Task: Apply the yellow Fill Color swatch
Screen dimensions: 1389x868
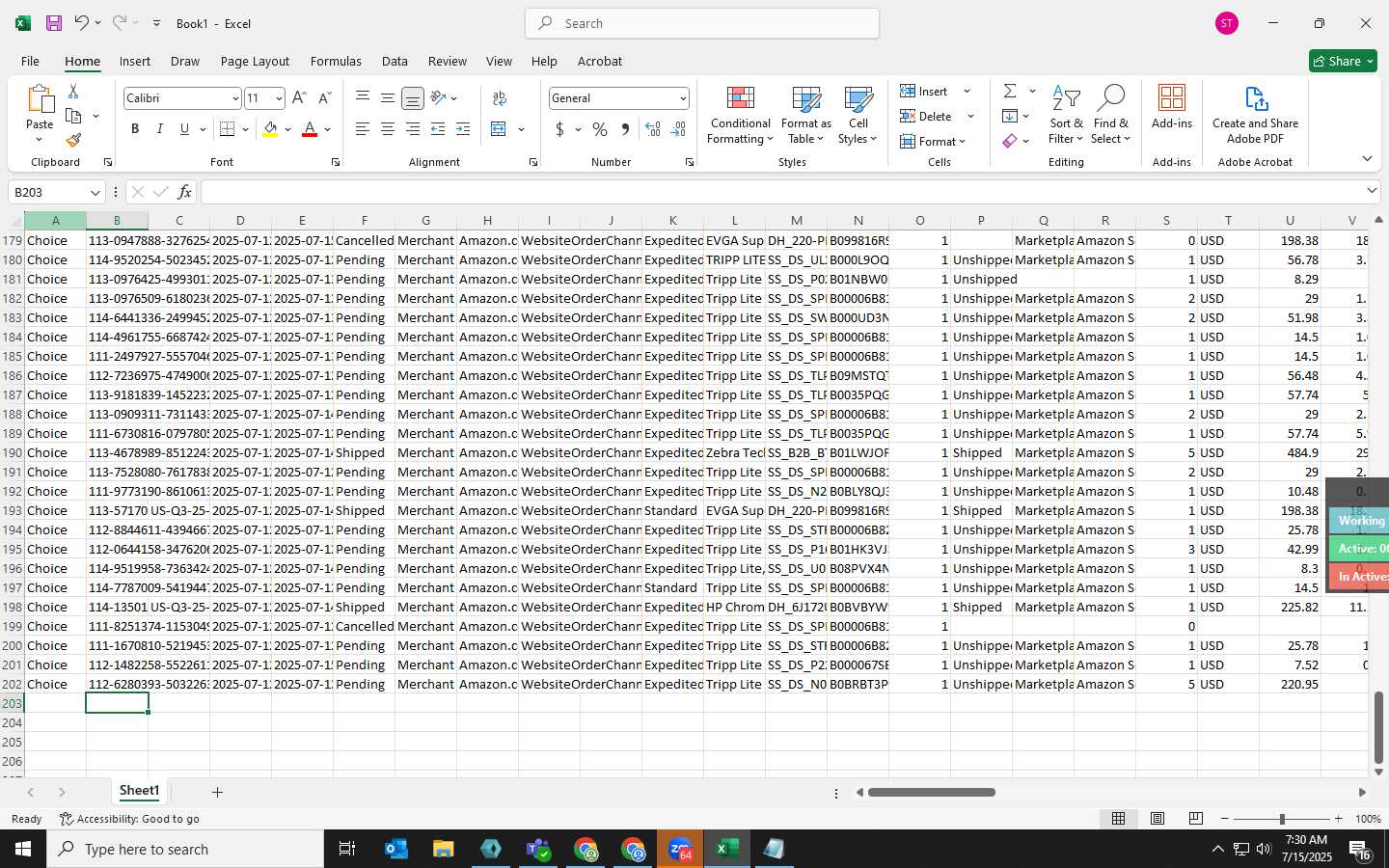Action: pyautogui.click(x=270, y=129)
